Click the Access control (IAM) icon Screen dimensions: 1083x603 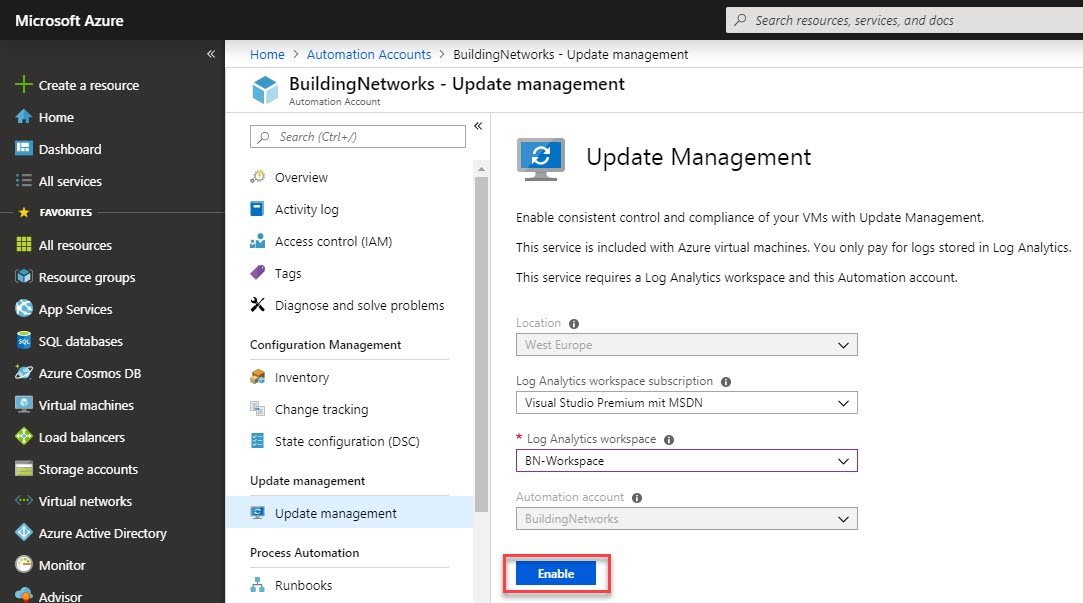click(x=258, y=240)
